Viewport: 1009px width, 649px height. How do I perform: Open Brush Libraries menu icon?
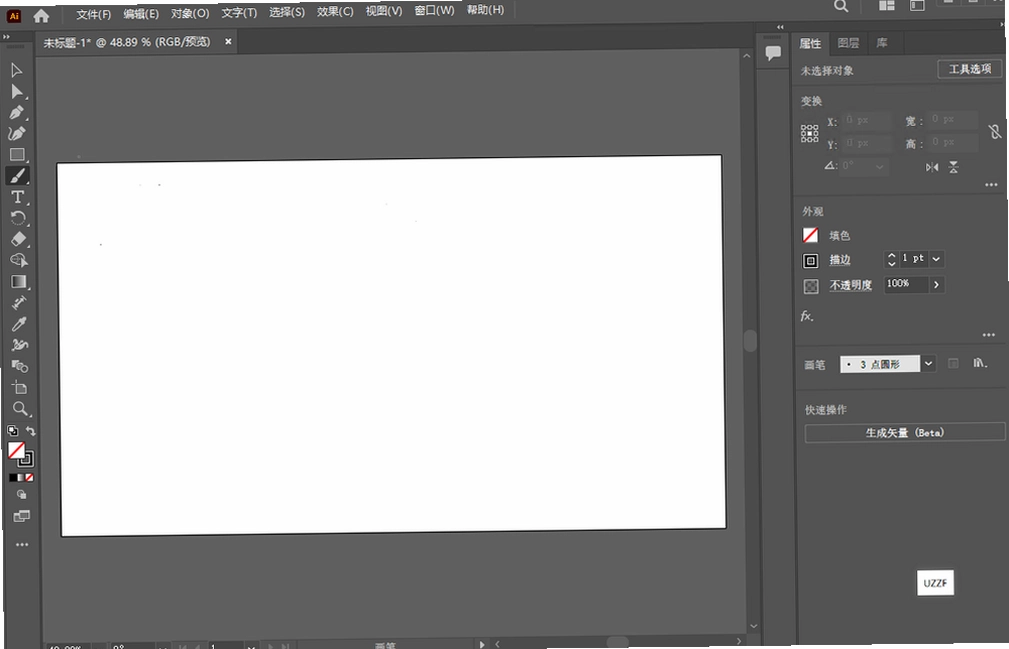(979, 363)
